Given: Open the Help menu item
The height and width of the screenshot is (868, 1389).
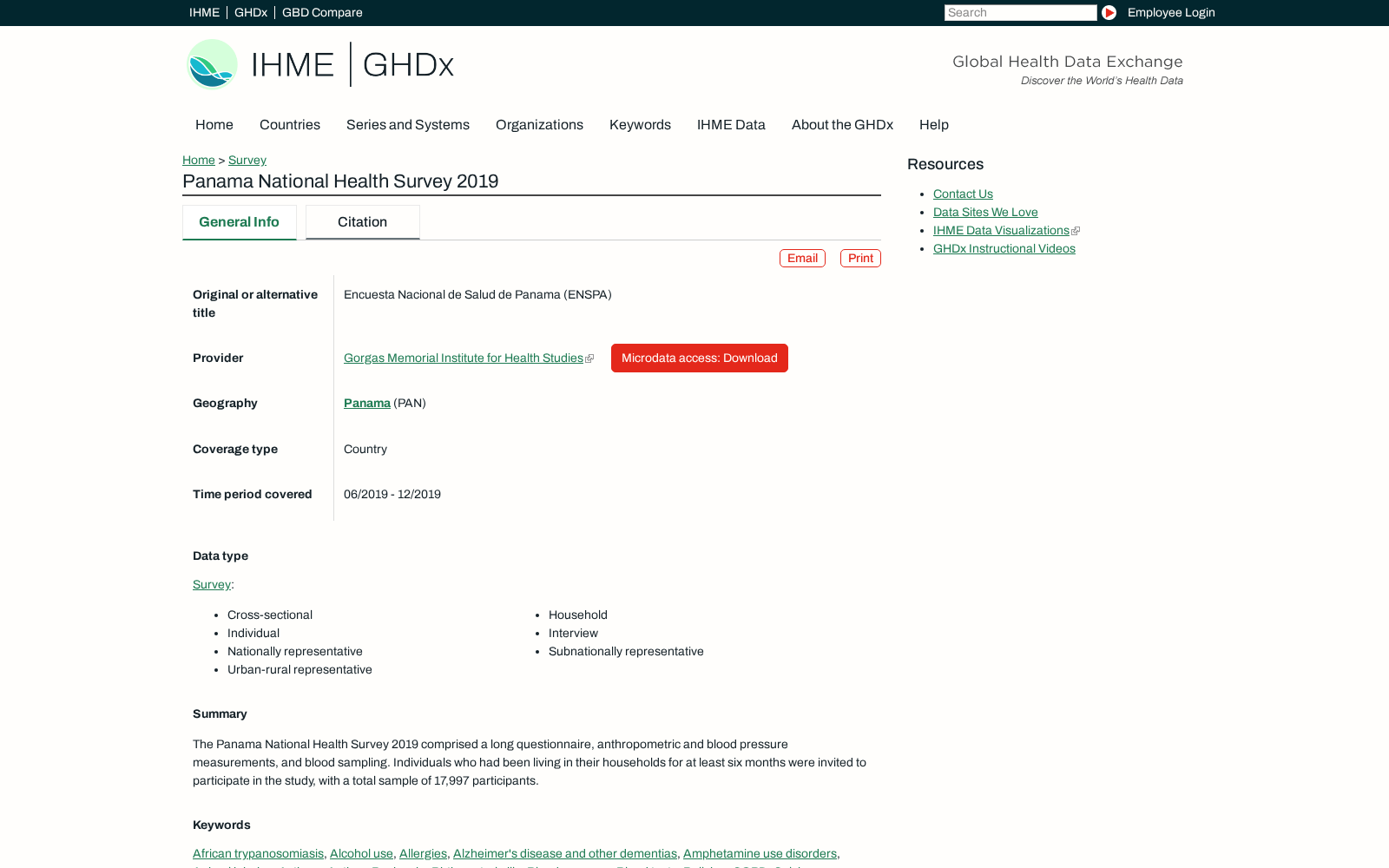Looking at the screenshot, I should click(934, 125).
